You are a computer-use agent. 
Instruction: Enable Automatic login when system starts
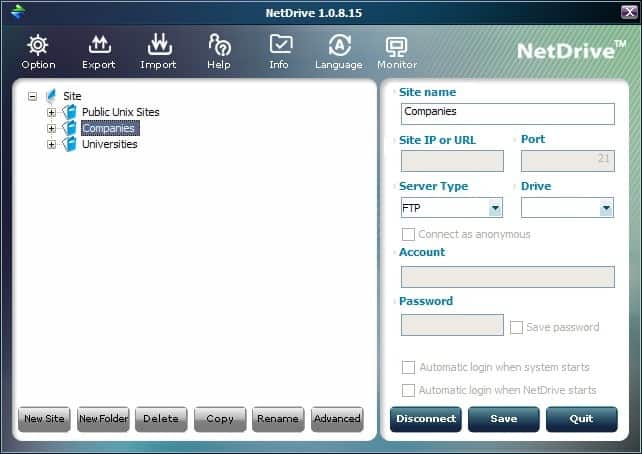coord(408,367)
